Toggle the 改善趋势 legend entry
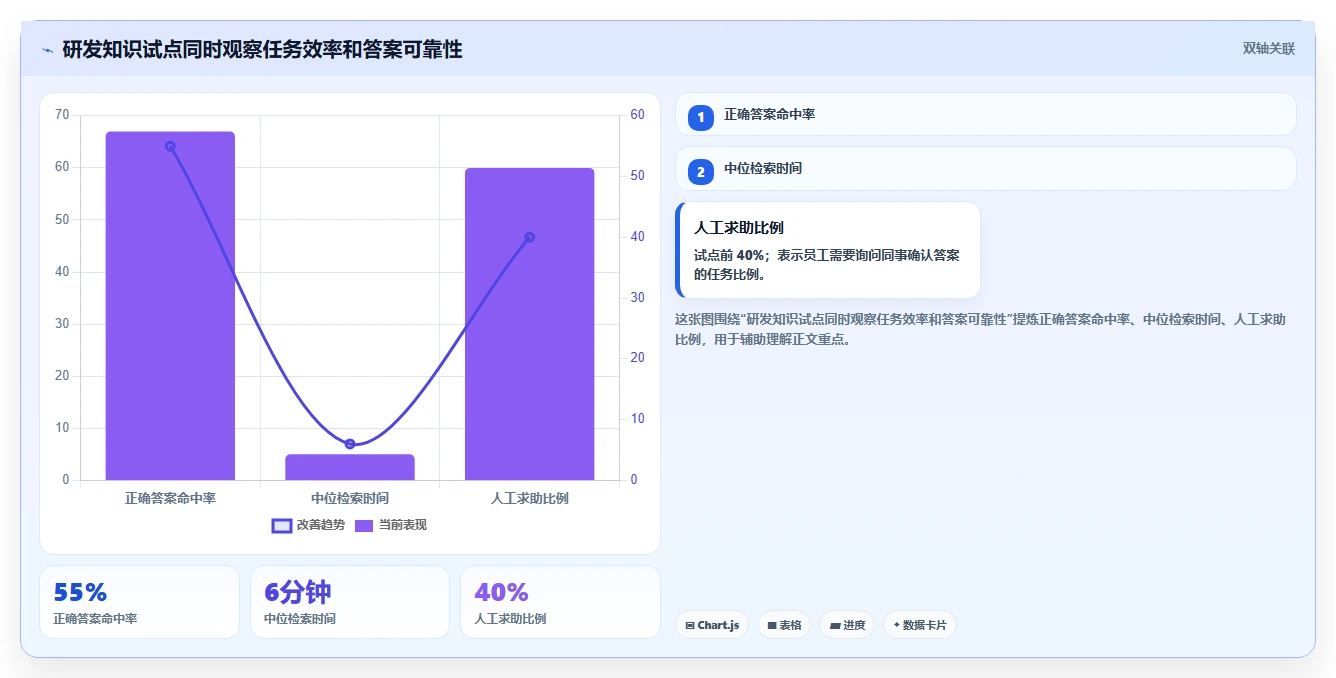The height and width of the screenshot is (678, 1336). (x=309, y=525)
